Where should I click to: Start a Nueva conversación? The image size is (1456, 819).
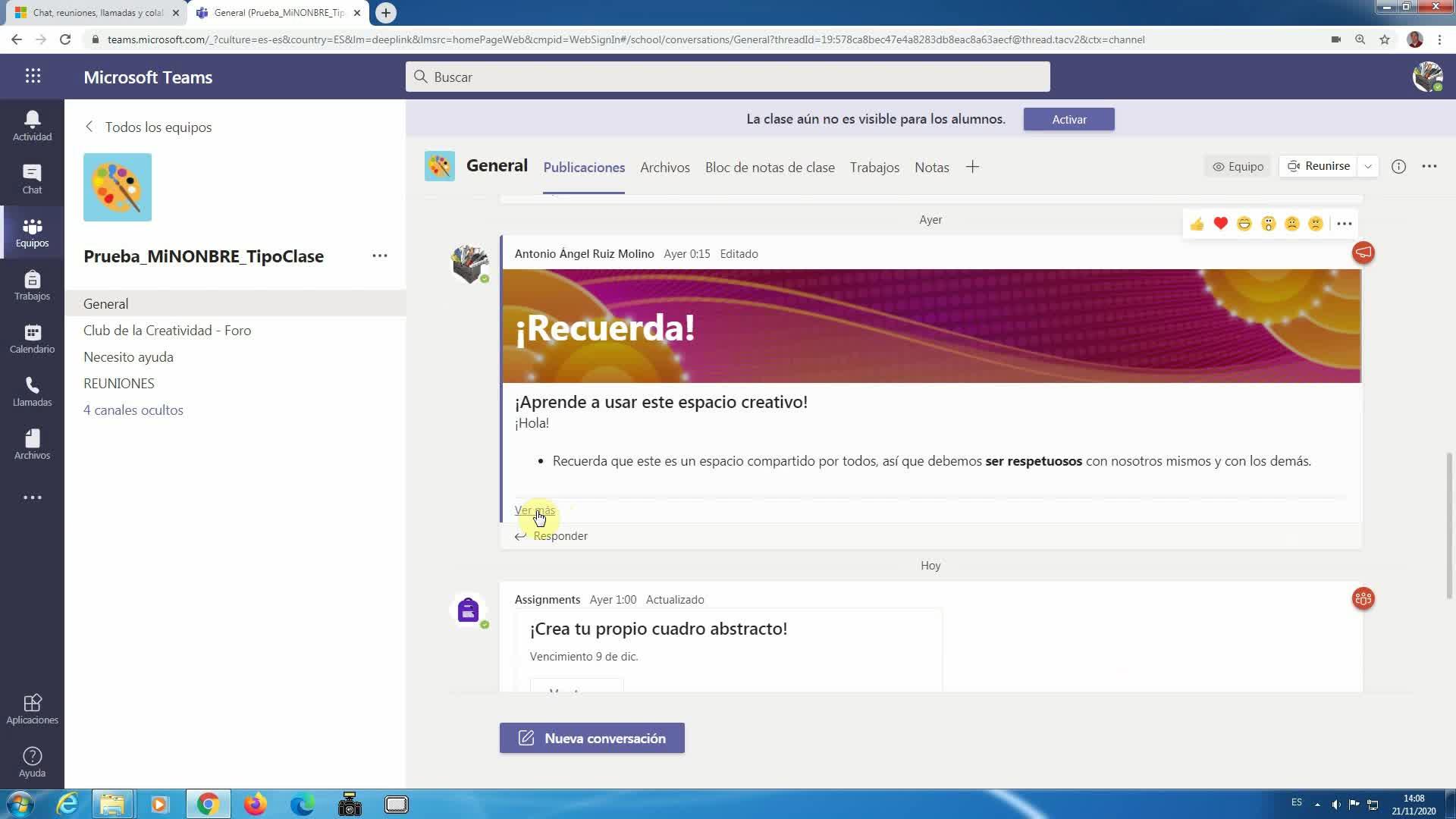click(591, 738)
